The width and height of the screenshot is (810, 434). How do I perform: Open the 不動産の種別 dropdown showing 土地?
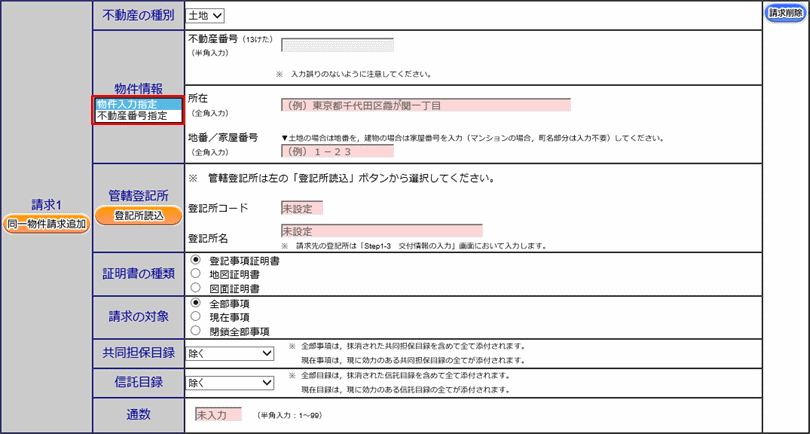205,16
